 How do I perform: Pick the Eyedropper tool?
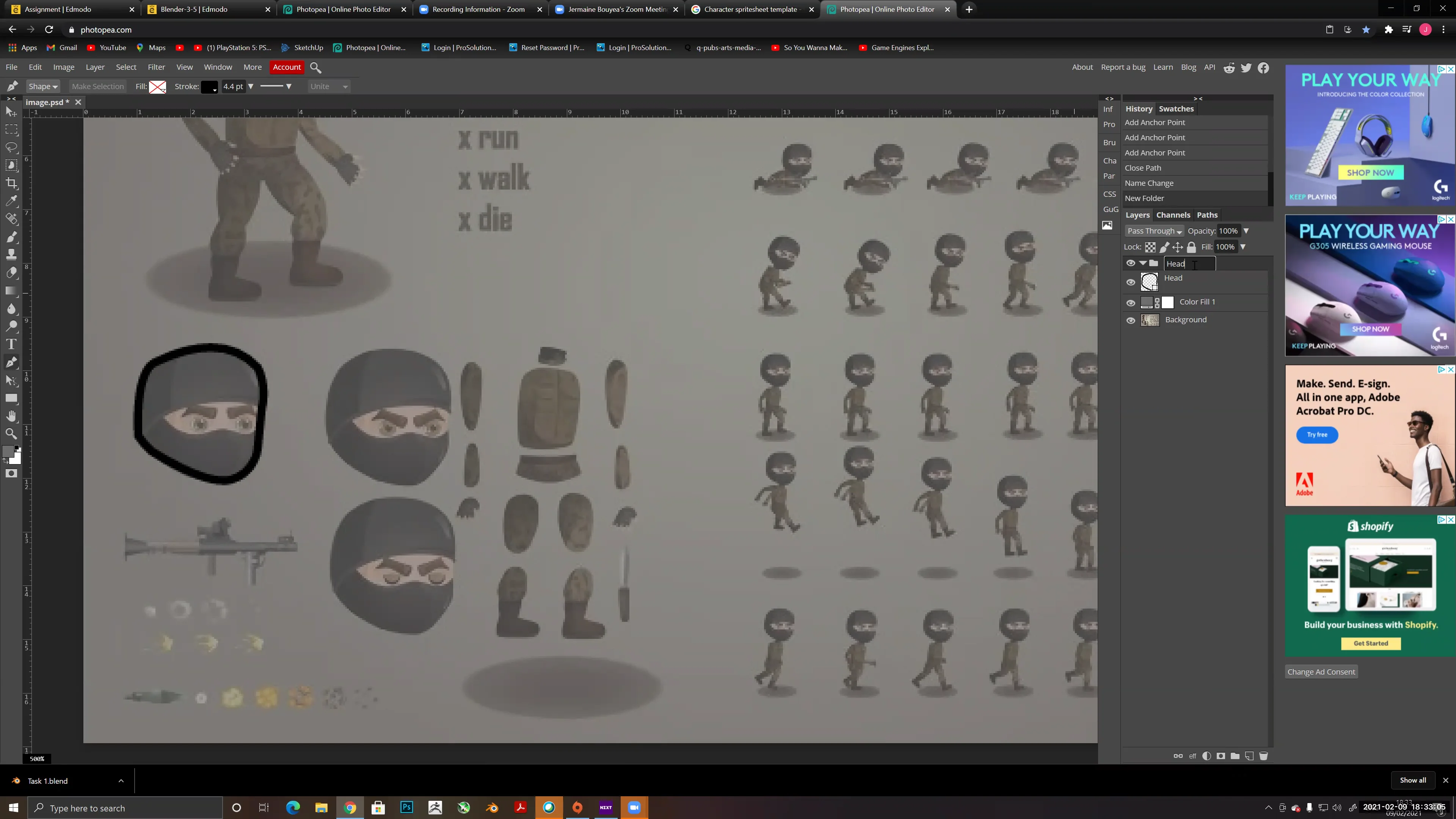coord(11,200)
